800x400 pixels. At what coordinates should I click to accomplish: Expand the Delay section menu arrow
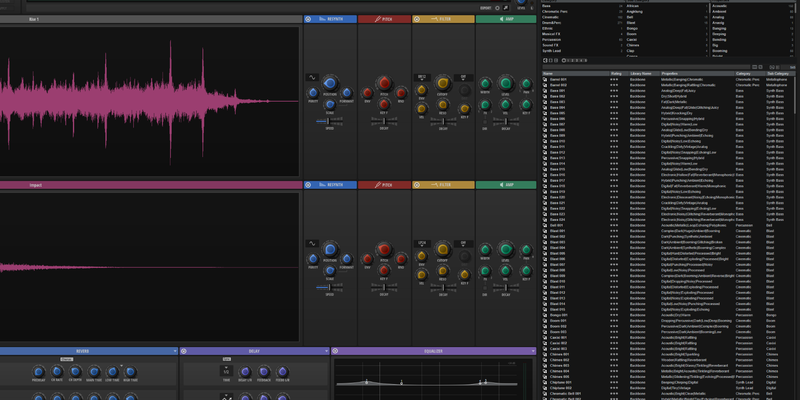[326, 351]
